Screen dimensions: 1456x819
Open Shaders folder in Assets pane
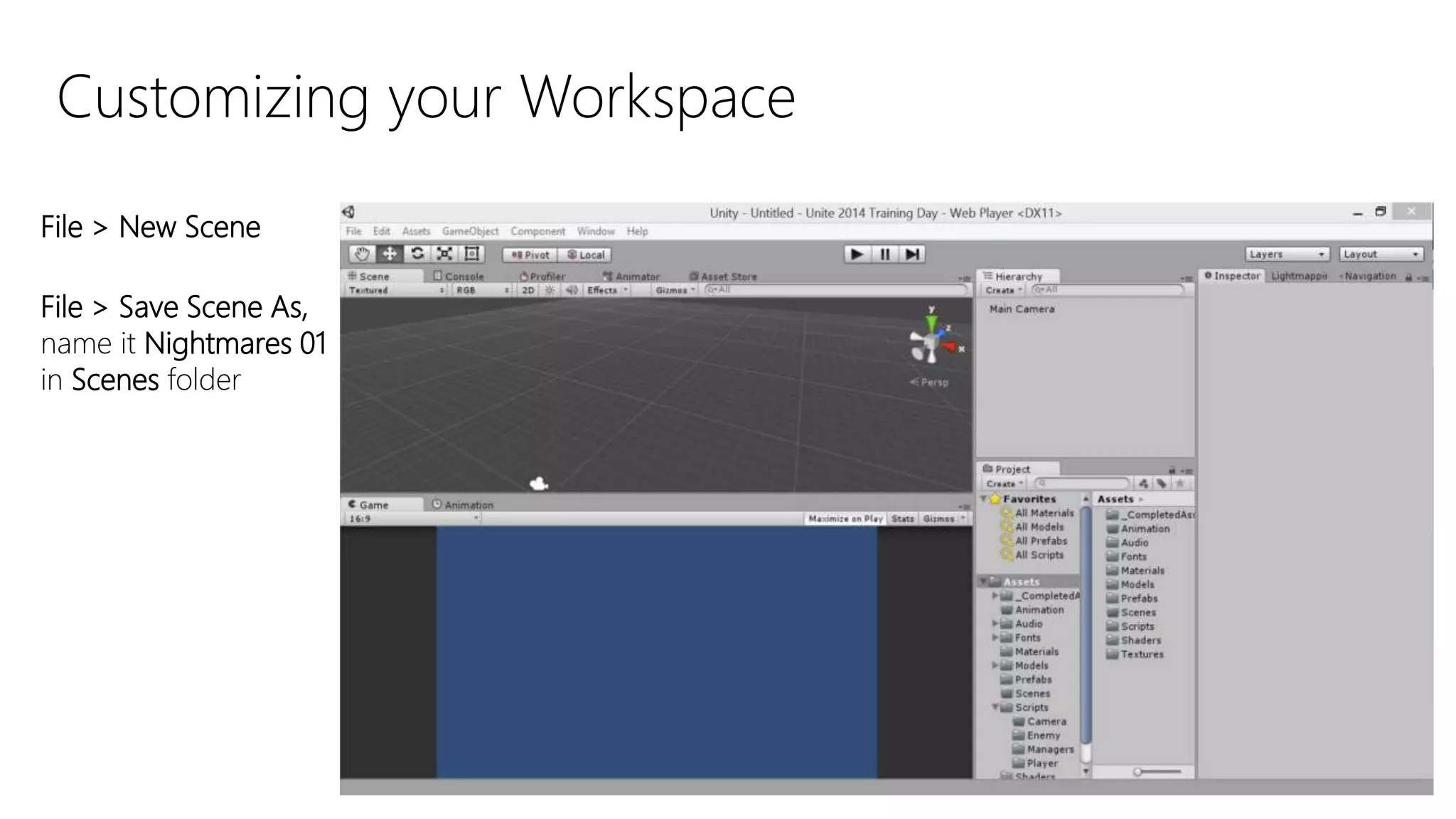[1134, 641]
